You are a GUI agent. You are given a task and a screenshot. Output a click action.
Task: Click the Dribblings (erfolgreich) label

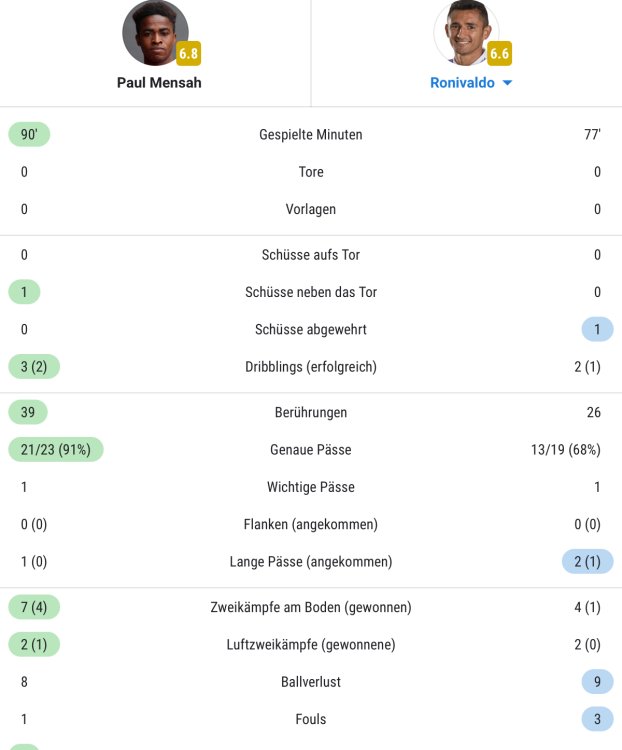pyautogui.click(x=311, y=367)
